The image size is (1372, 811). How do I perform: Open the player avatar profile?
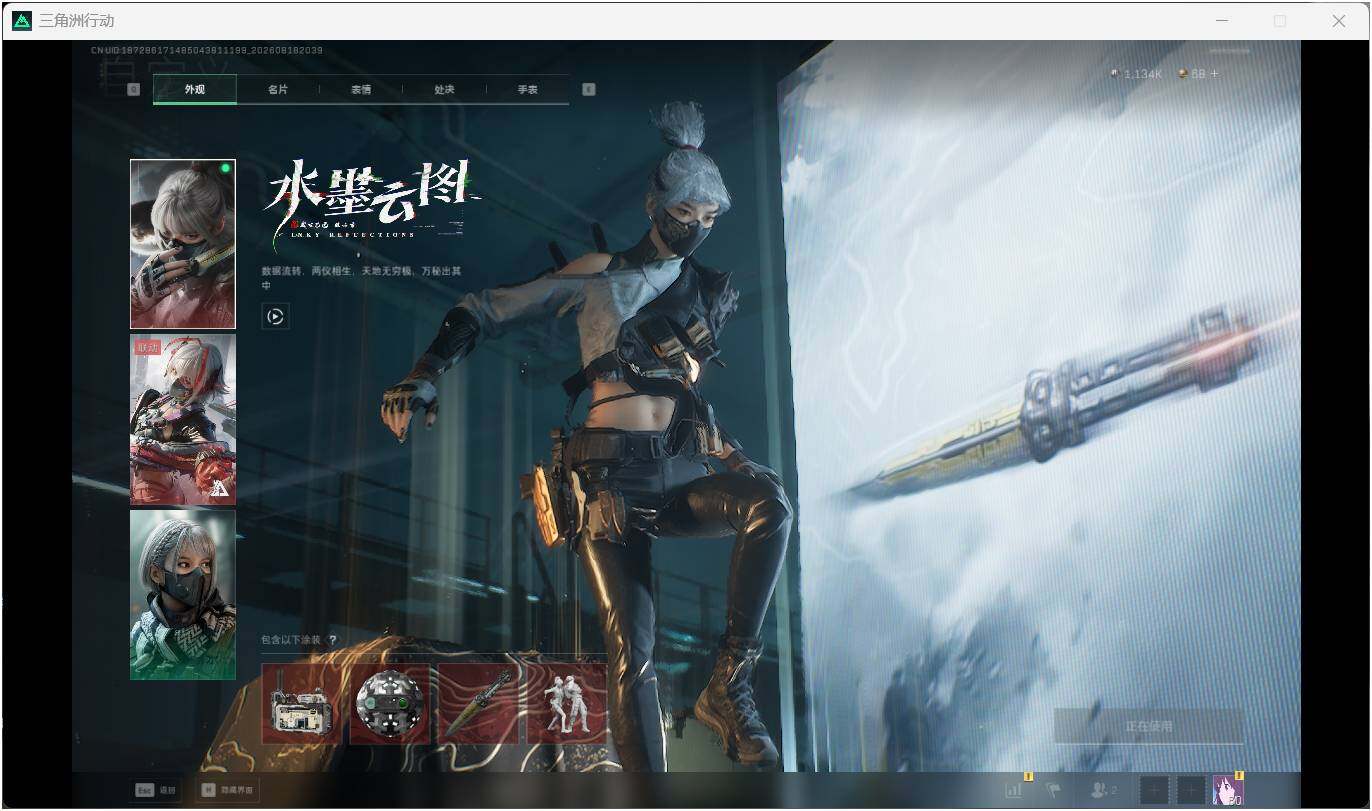(x=1228, y=790)
